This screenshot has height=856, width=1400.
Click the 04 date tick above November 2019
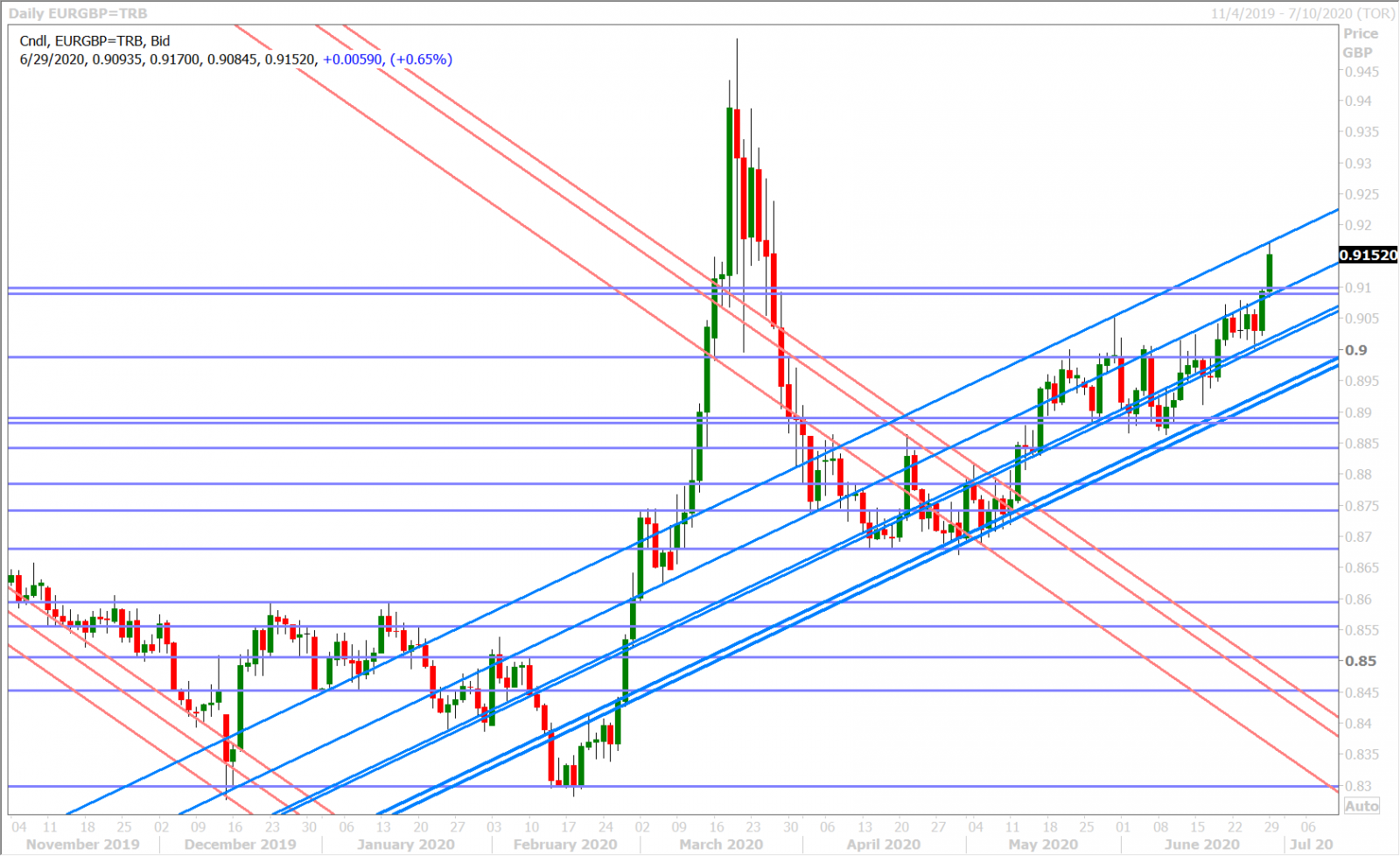point(18,826)
